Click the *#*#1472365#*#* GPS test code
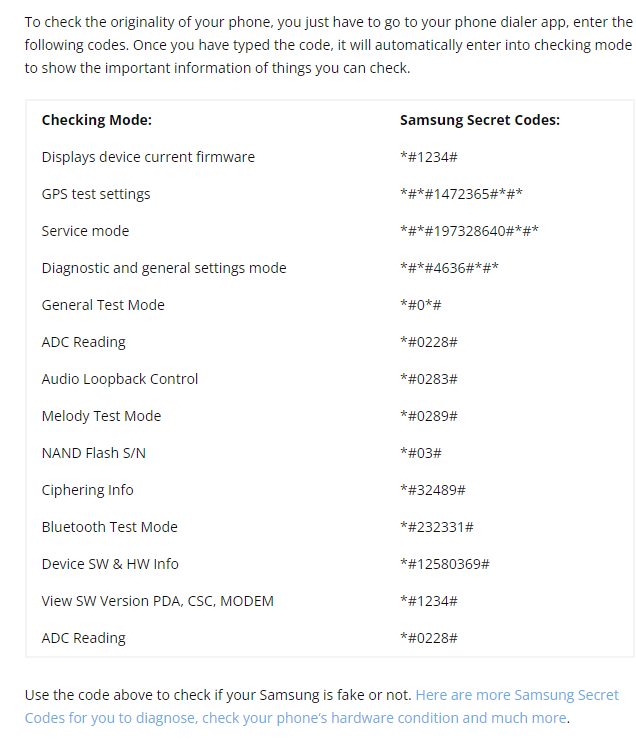 461,194
